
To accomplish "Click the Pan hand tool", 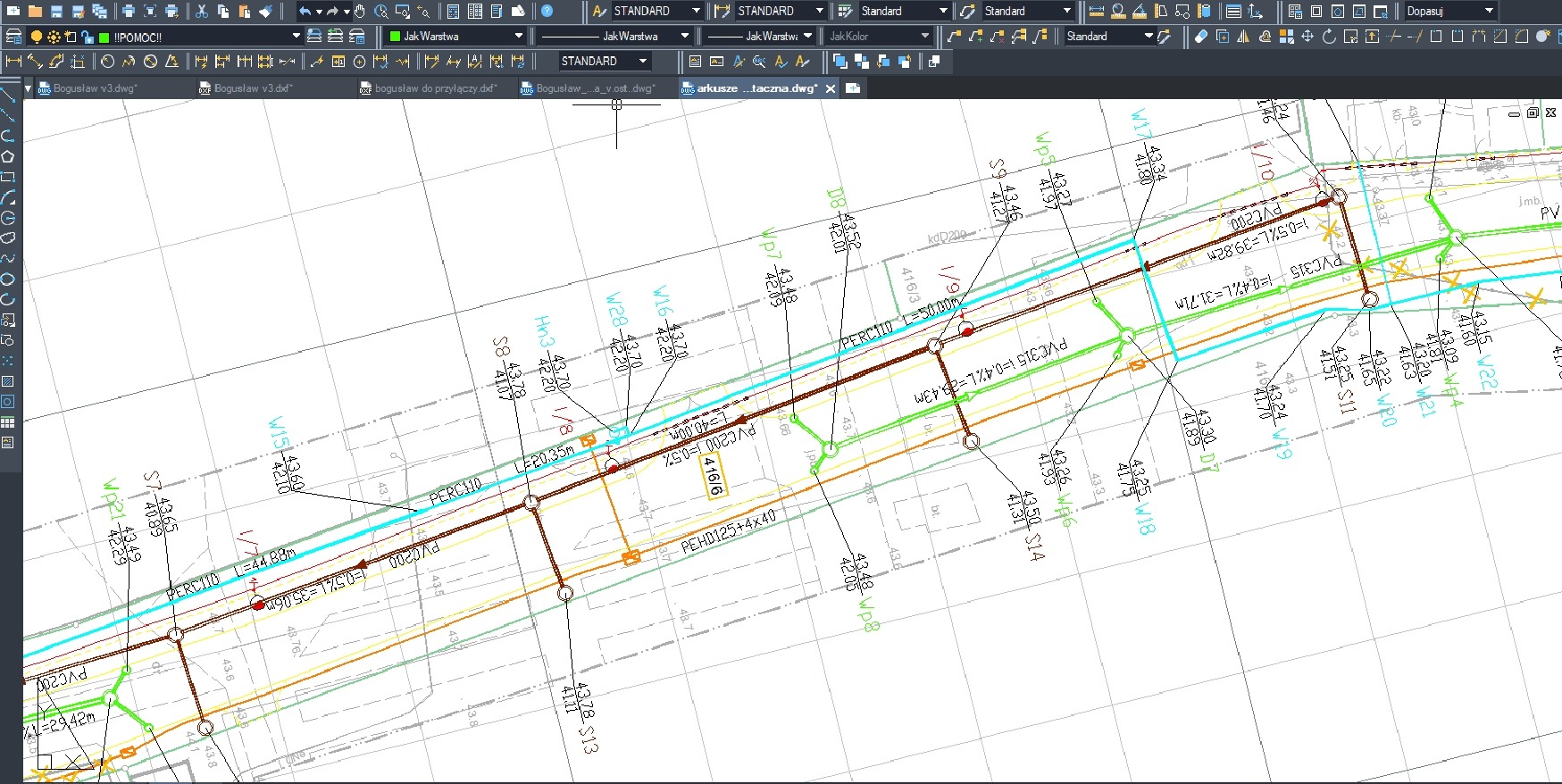I will click(x=360, y=12).
